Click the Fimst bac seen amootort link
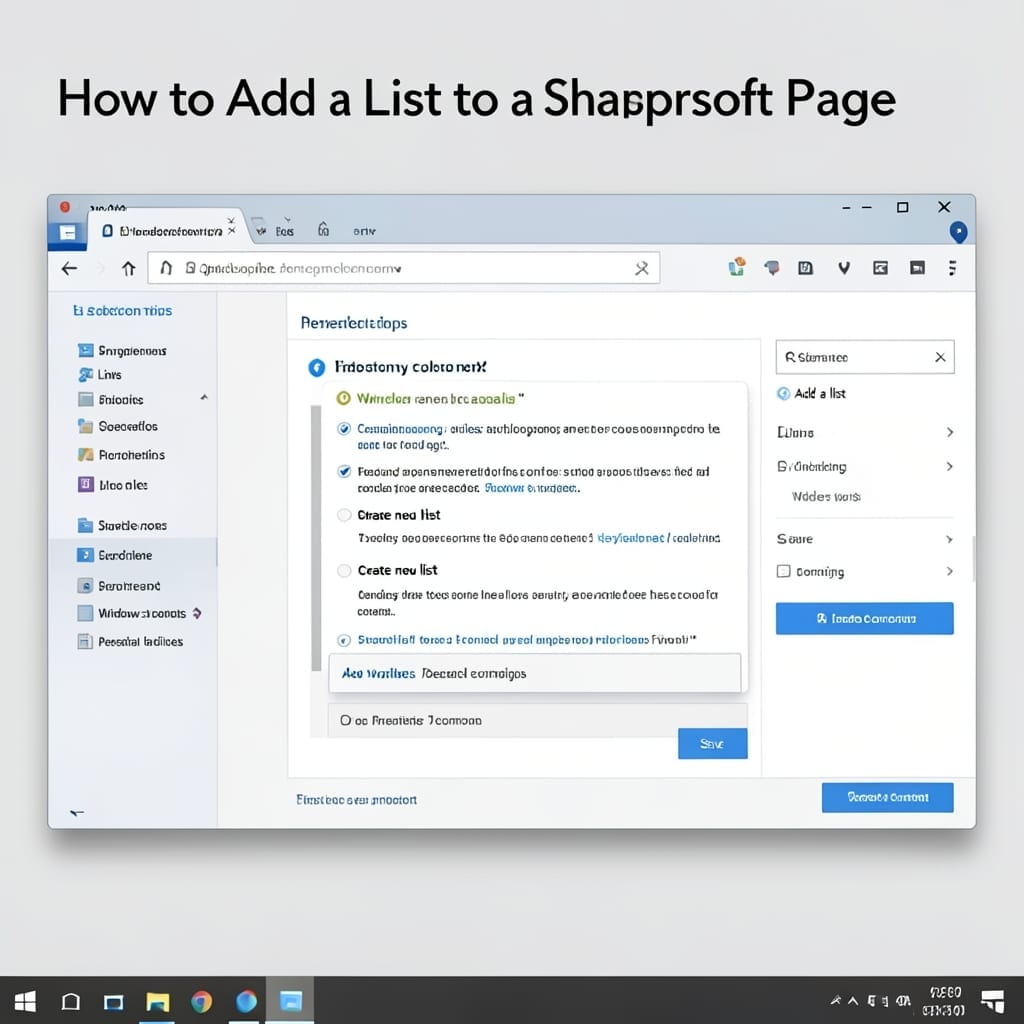This screenshot has height=1024, width=1024. [357, 800]
